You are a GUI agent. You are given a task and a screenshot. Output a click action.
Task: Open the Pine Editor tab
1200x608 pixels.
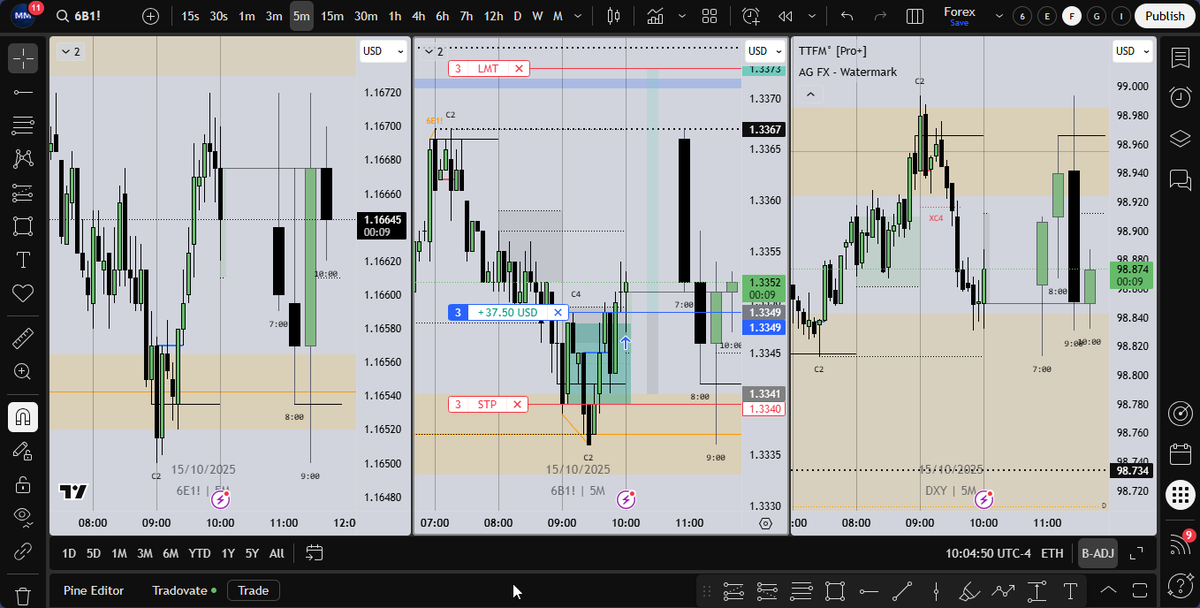pos(94,590)
